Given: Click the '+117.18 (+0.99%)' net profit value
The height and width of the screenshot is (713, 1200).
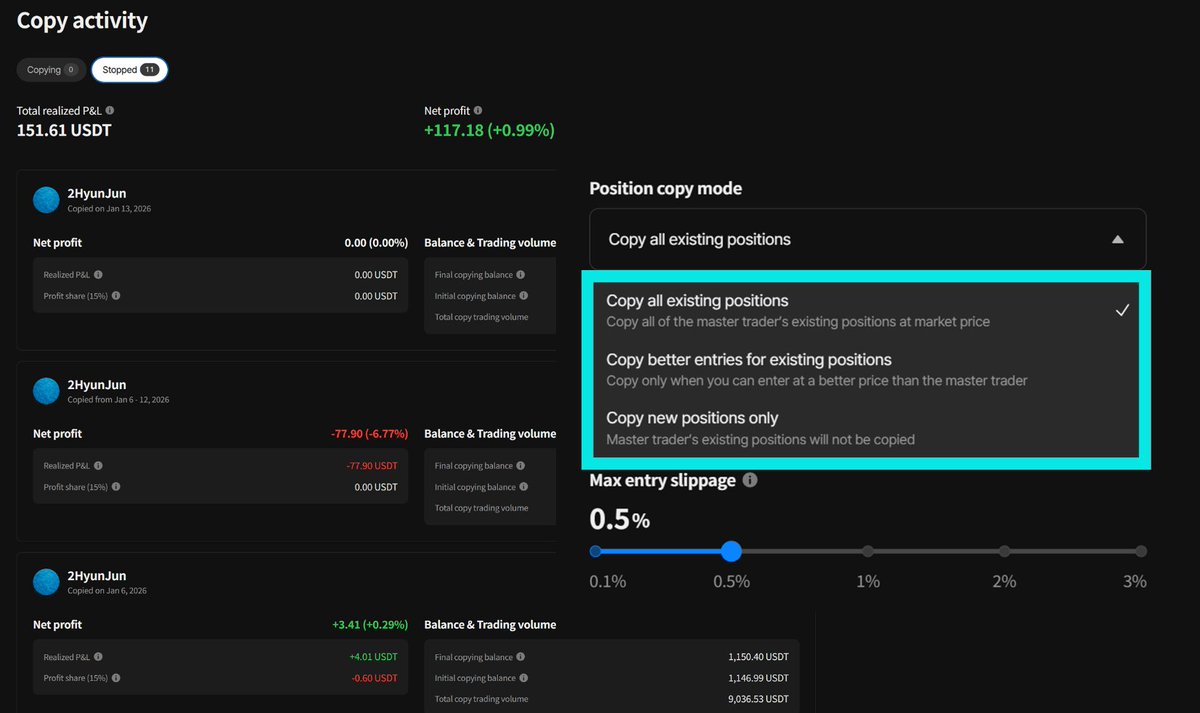Looking at the screenshot, I should point(489,130).
